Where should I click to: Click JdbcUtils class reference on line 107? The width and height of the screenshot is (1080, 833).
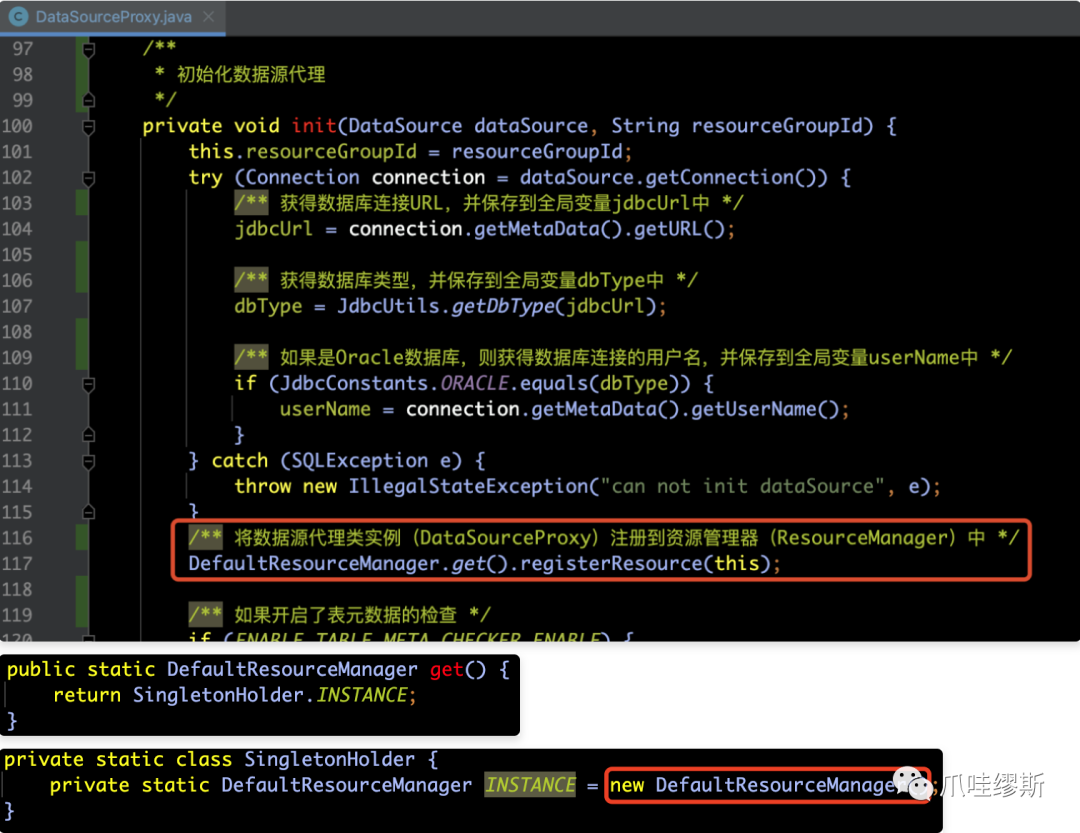(x=388, y=306)
